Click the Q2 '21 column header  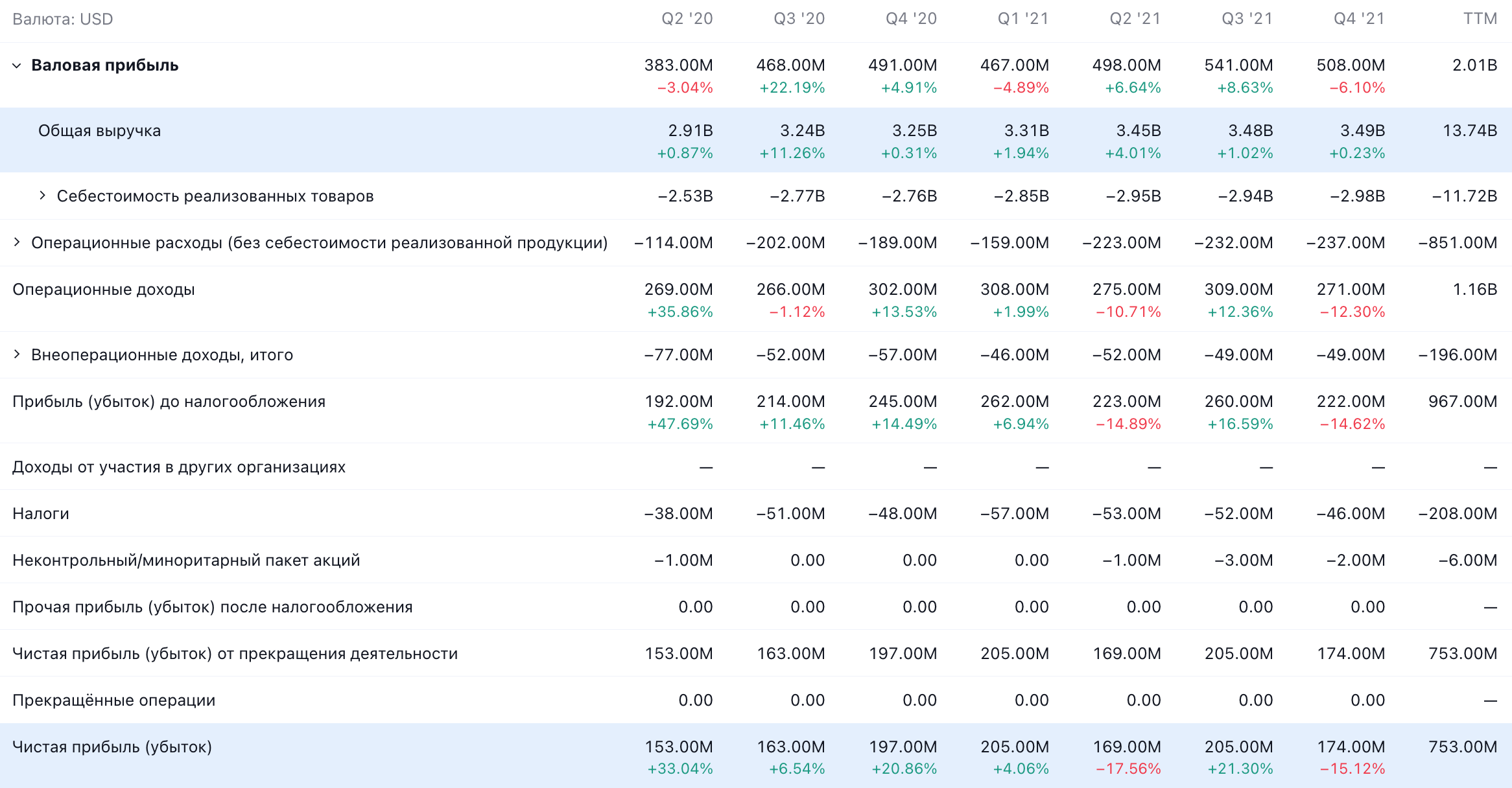click(1135, 19)
